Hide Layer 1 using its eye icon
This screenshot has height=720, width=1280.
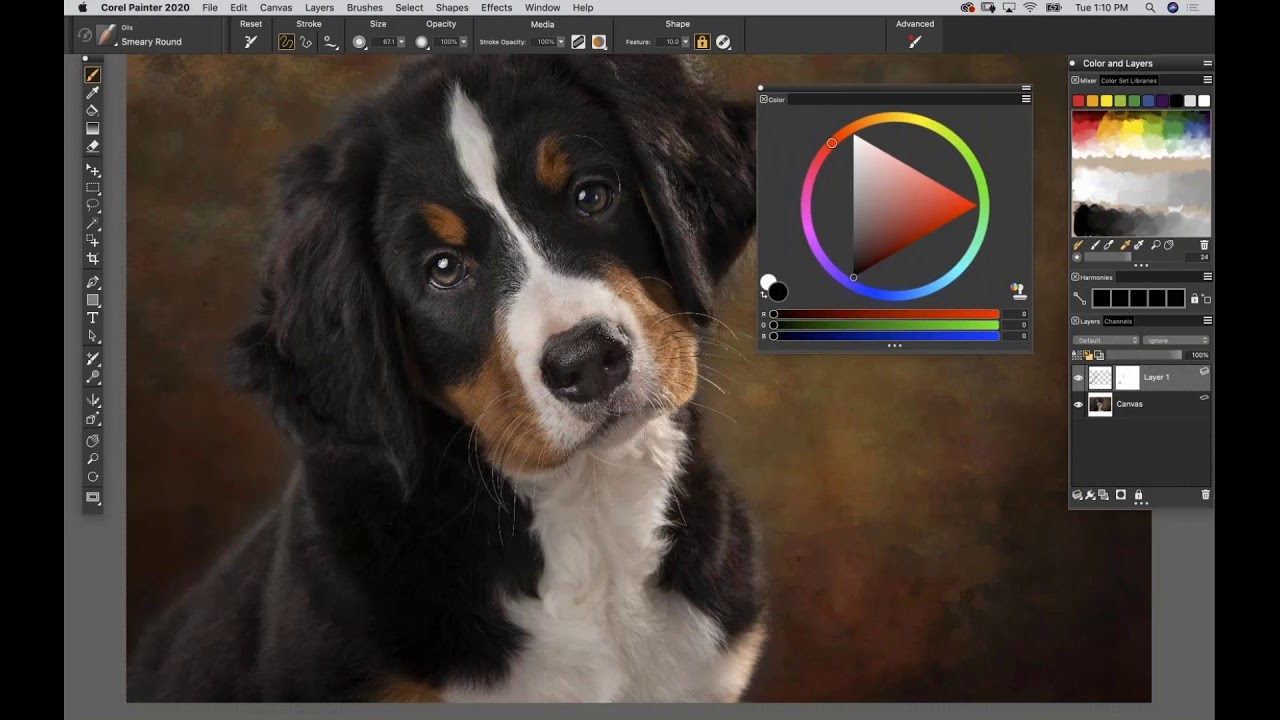[x=1078, y=378]
